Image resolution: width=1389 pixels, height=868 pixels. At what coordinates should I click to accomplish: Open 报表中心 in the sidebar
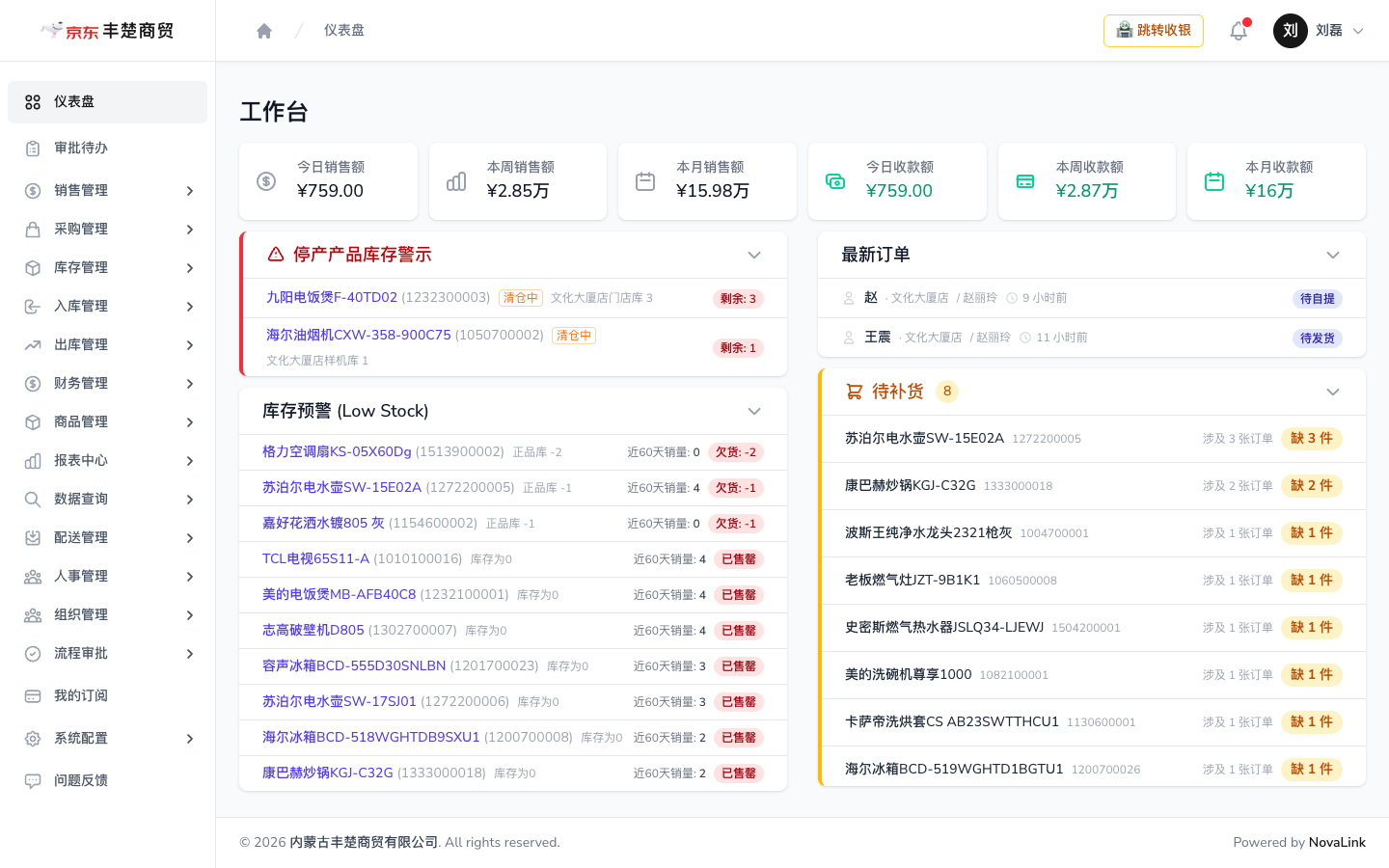click(107, 461)
